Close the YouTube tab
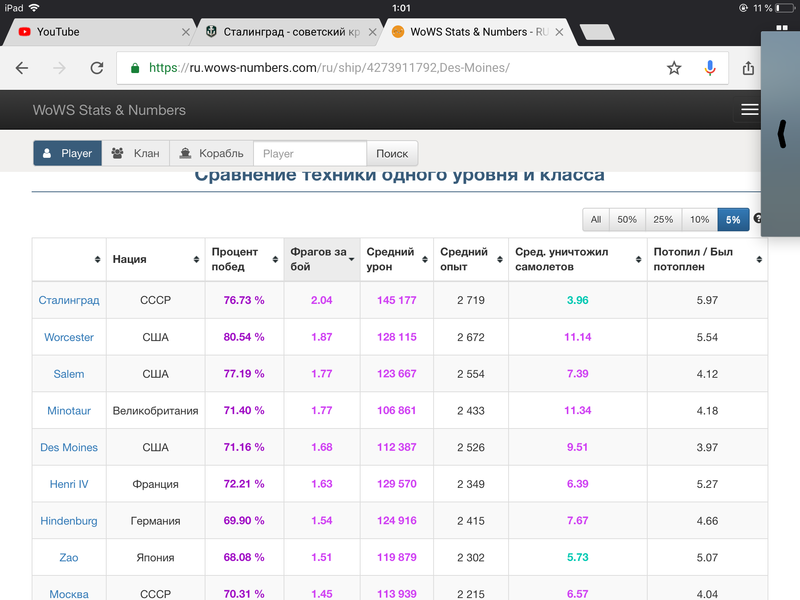This screenshot has width=800, height=600. [x=185, y=32]
